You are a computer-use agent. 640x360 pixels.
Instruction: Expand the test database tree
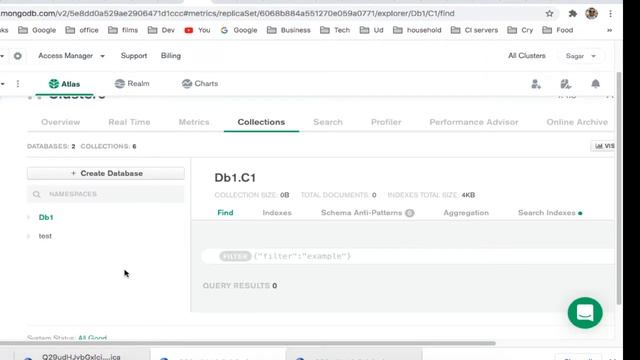click(29, 236)
